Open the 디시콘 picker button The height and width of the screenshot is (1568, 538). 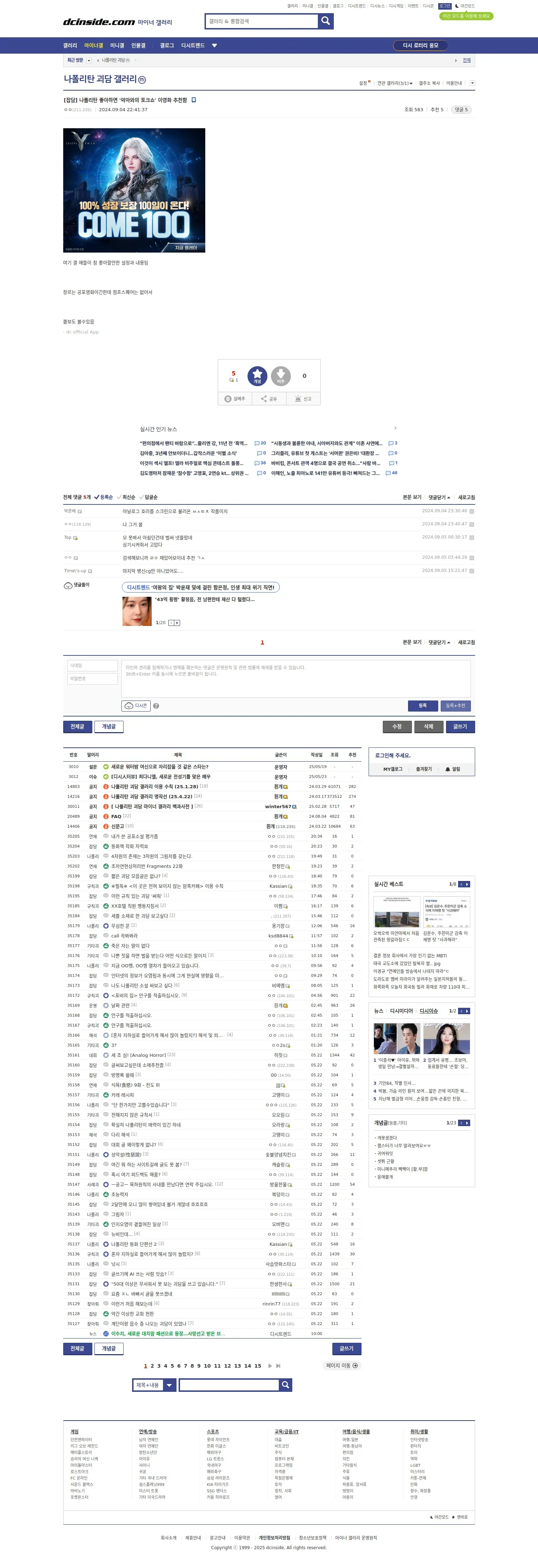click(x=136, y=706)
